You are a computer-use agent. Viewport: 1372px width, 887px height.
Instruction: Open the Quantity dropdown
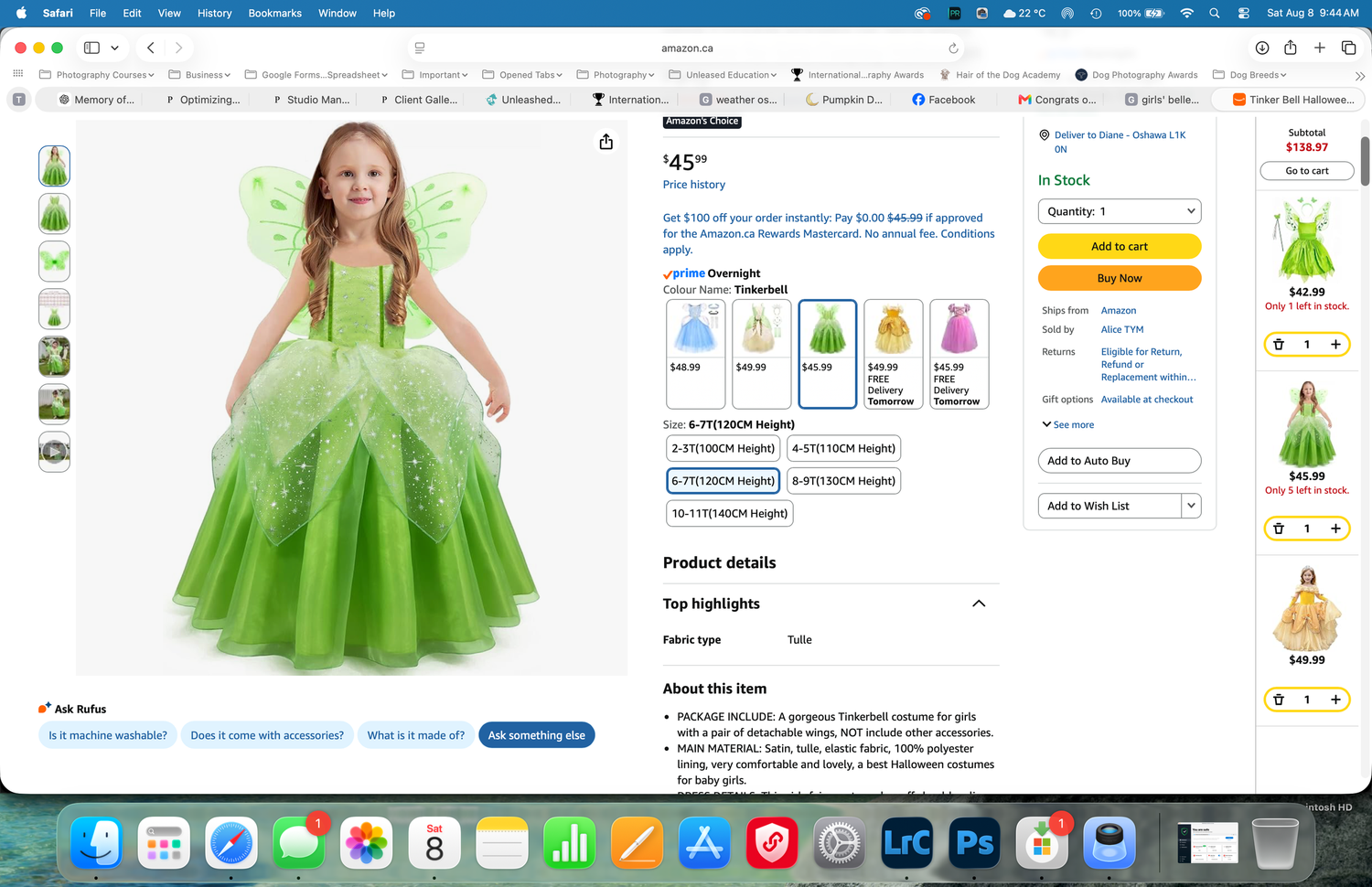point(1120,211)
